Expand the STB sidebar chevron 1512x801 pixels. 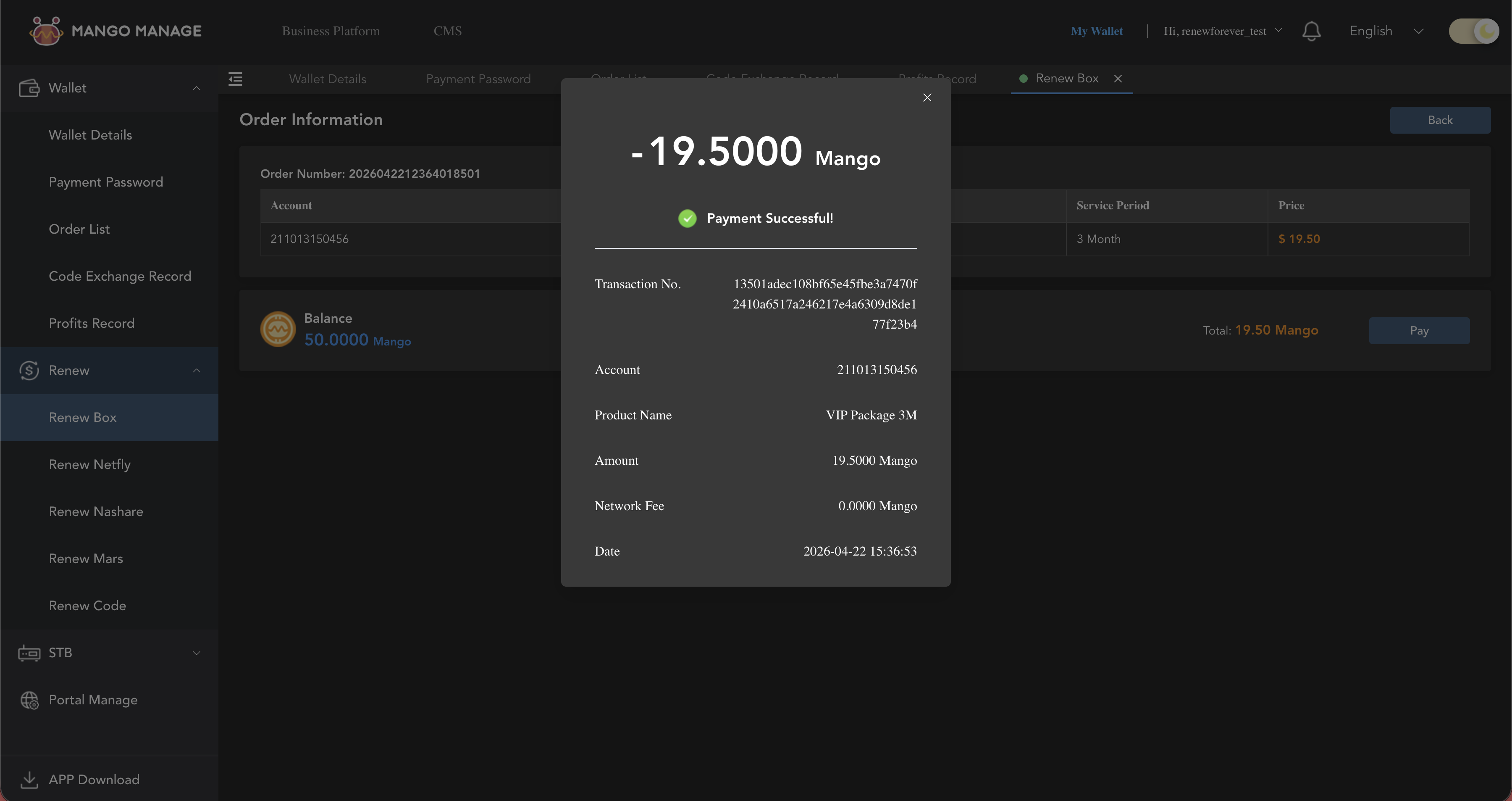point(197,653)
